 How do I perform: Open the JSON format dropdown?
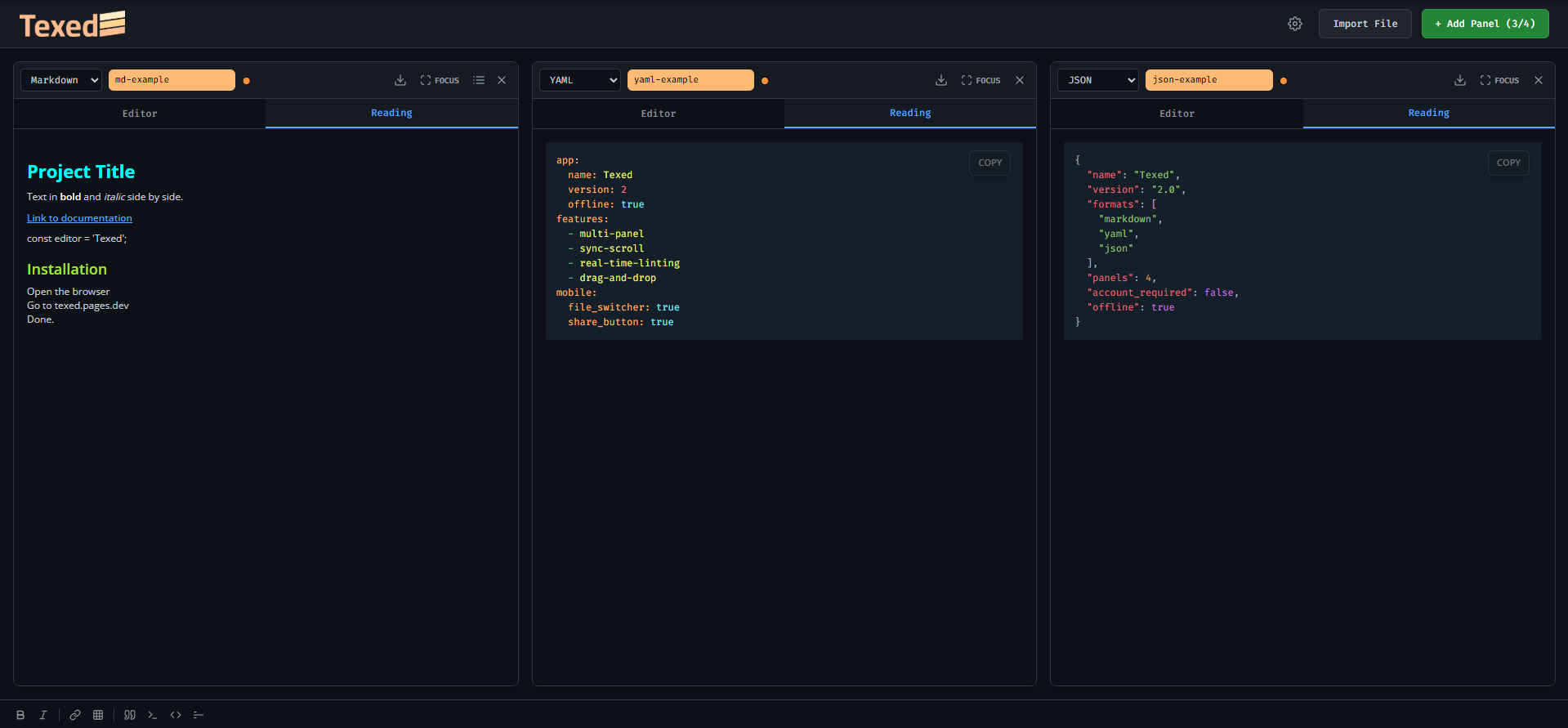click(1098, 80)
